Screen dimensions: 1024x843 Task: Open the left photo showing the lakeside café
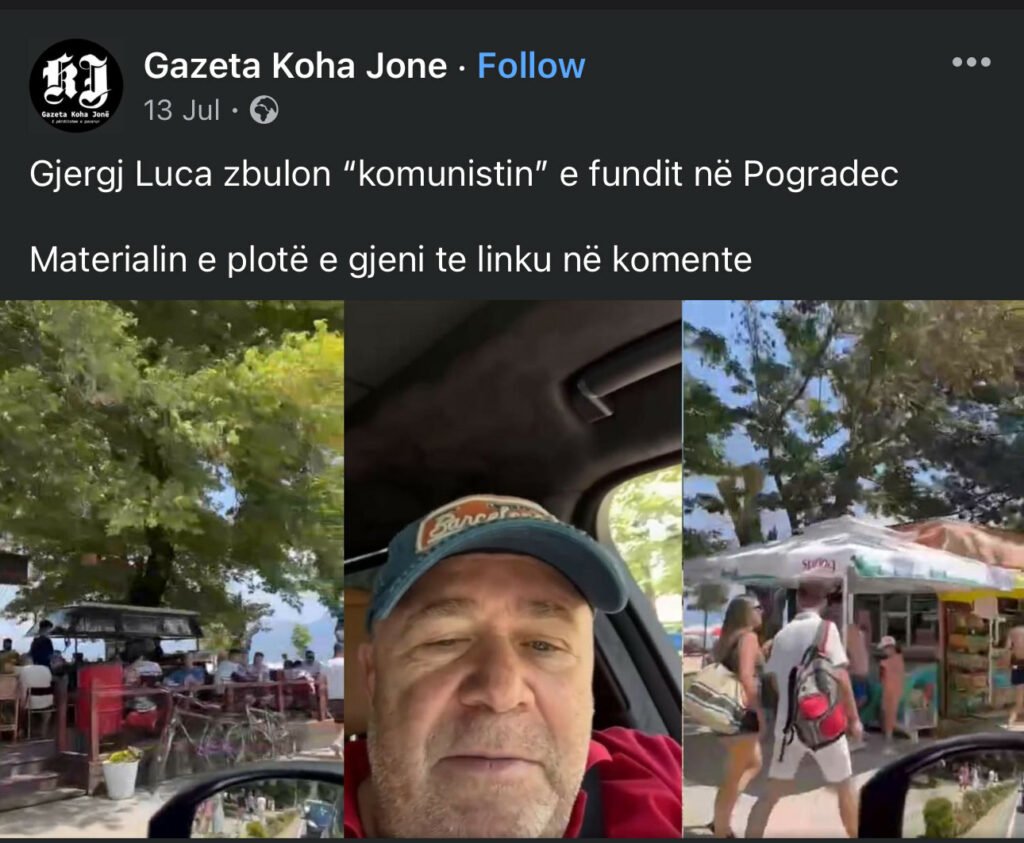pyautogui.click(x=171, y=569)
